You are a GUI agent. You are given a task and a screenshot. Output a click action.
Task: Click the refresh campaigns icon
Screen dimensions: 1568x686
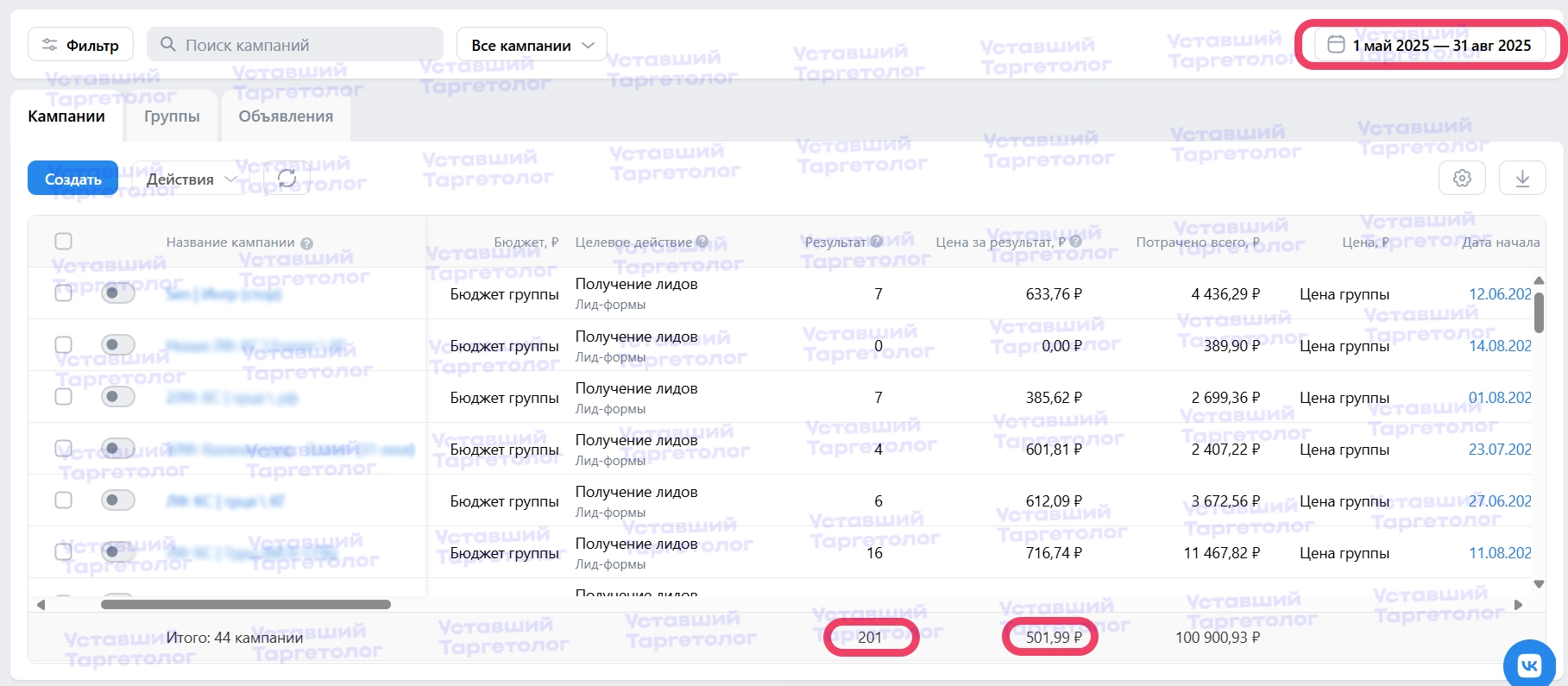coord(287,179)
